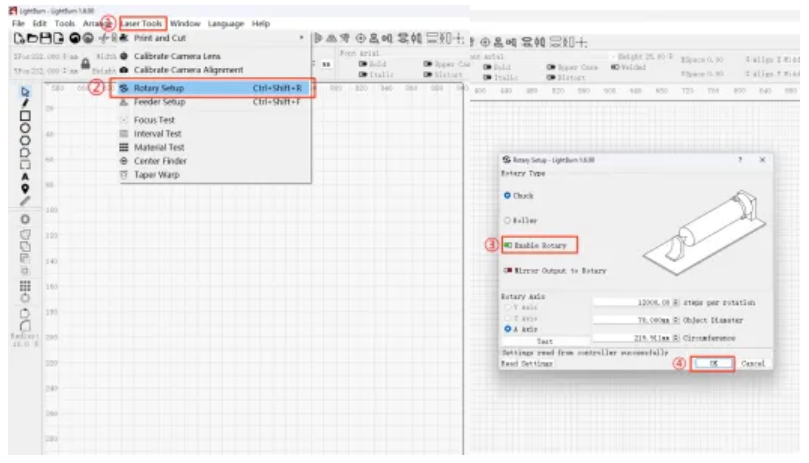The image size is (809, 463).
Task: Adjust the text Height stepper
Action: click(671, 56)
